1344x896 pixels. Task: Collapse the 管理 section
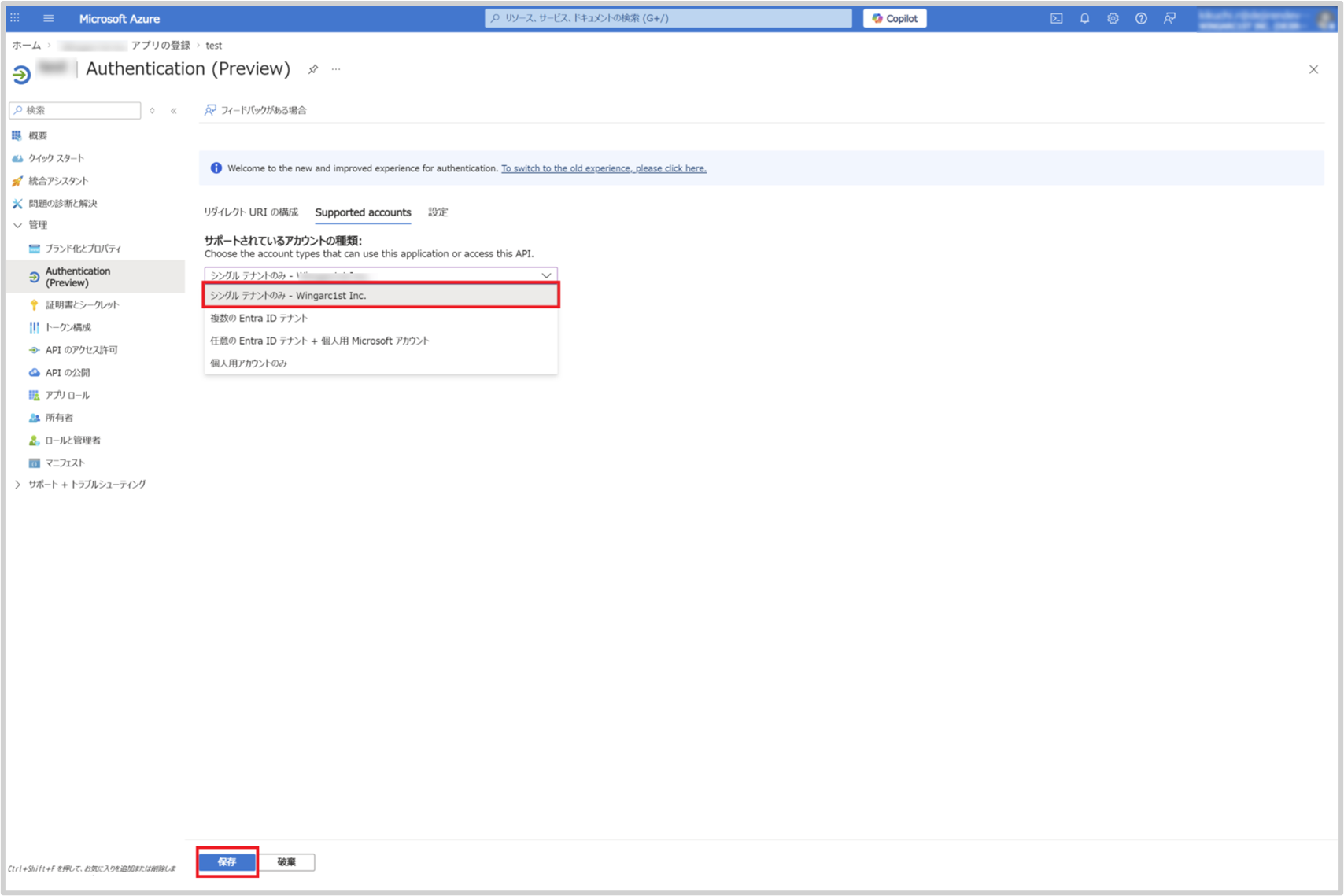(x=17, y=225)
